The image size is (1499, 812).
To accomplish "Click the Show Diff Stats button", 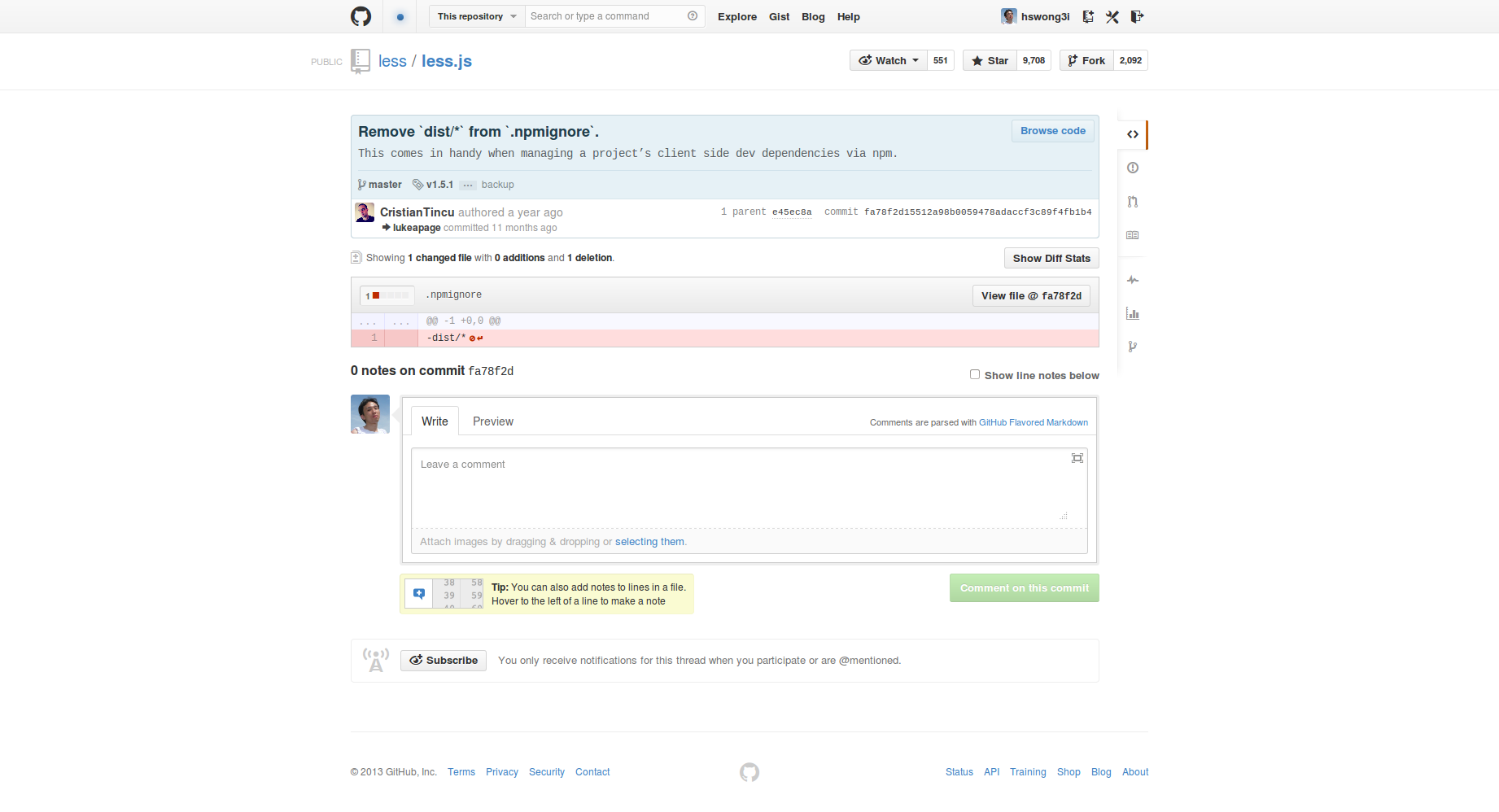I will [x=1051, y=258].
